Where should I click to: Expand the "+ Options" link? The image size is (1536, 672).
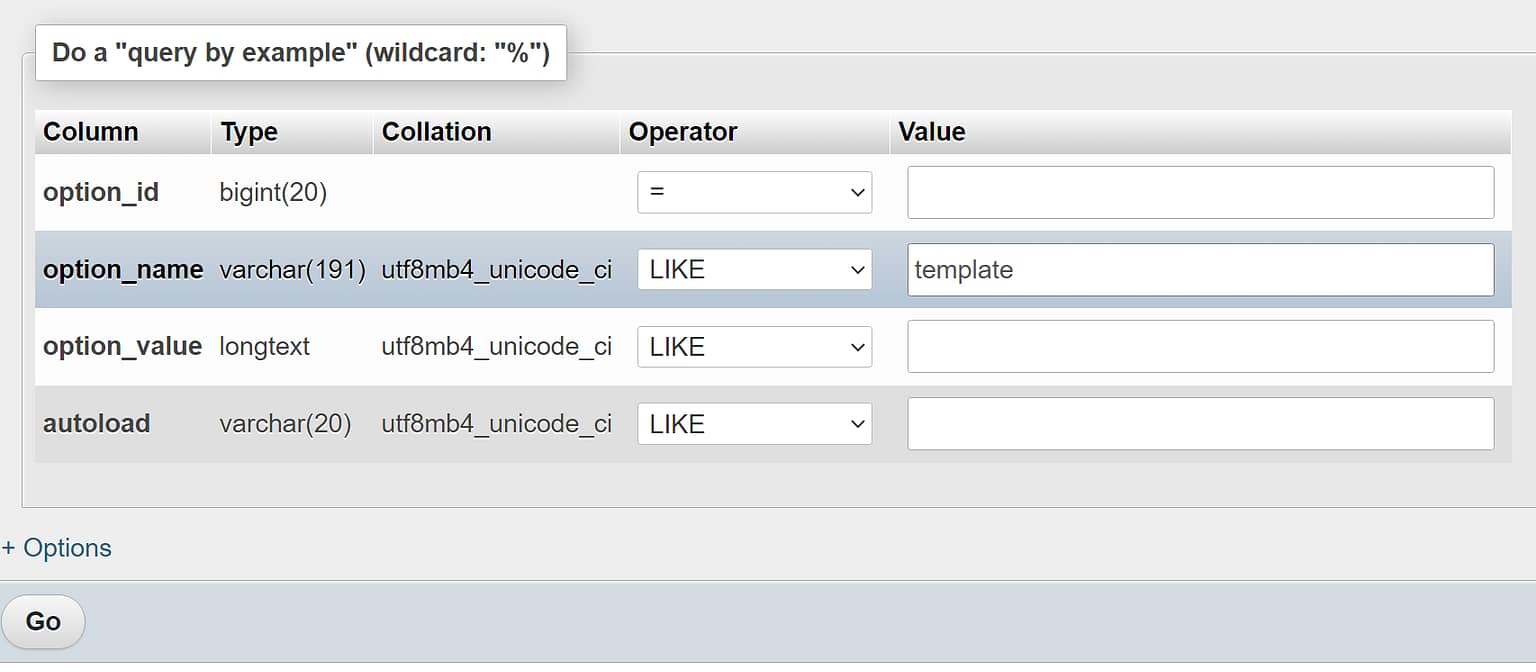(57, 548)
